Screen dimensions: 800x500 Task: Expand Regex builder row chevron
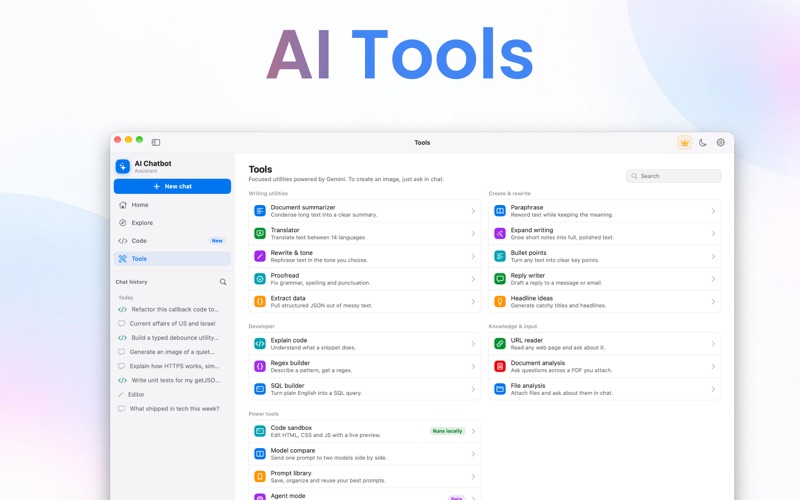(473, 366)
